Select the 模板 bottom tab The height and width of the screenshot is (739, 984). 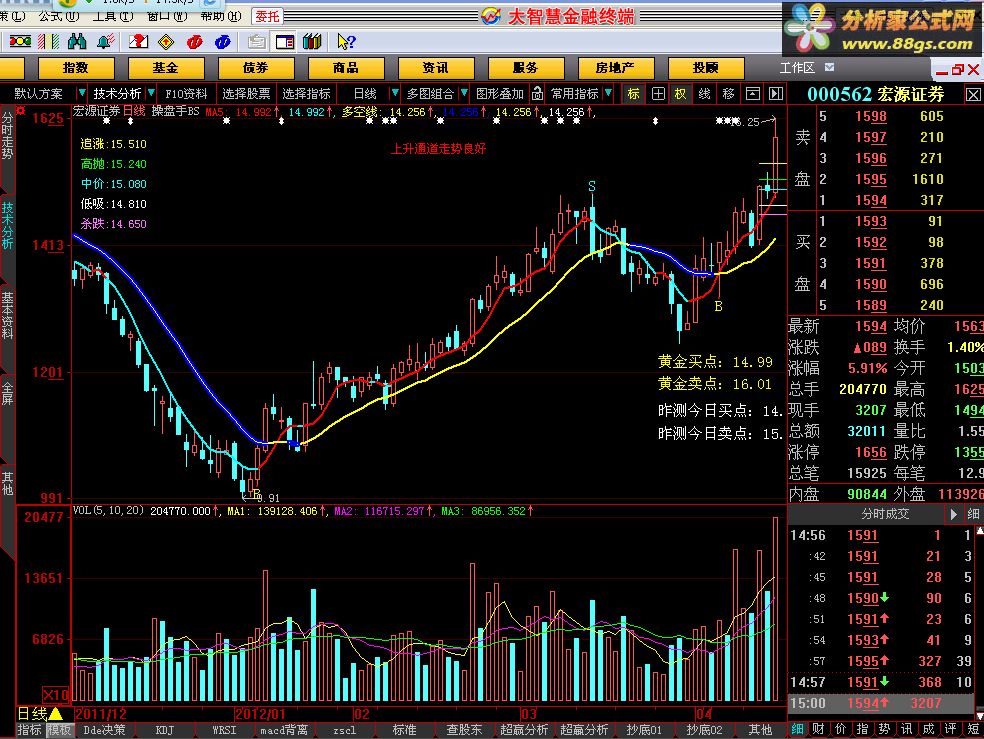point(60,730)
